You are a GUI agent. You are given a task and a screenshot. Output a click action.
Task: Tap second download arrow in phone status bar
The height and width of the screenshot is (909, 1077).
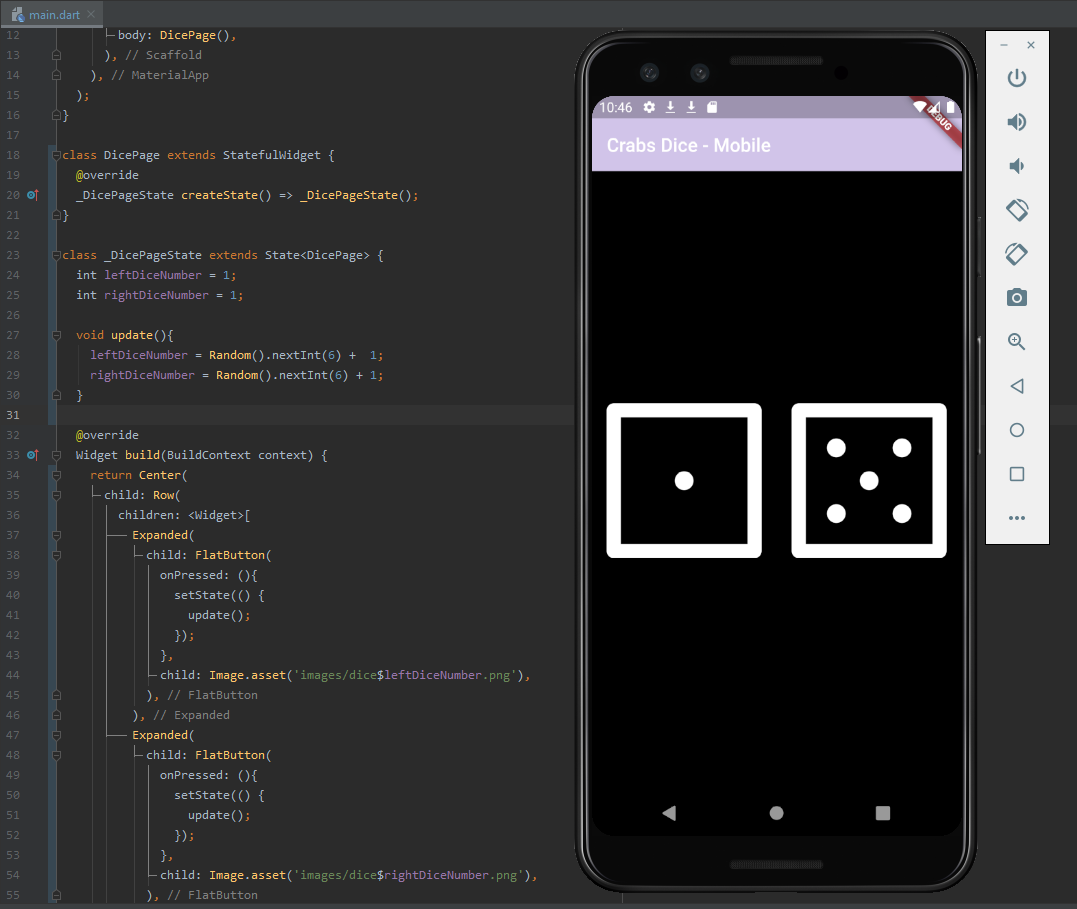(x=691, y=107)
